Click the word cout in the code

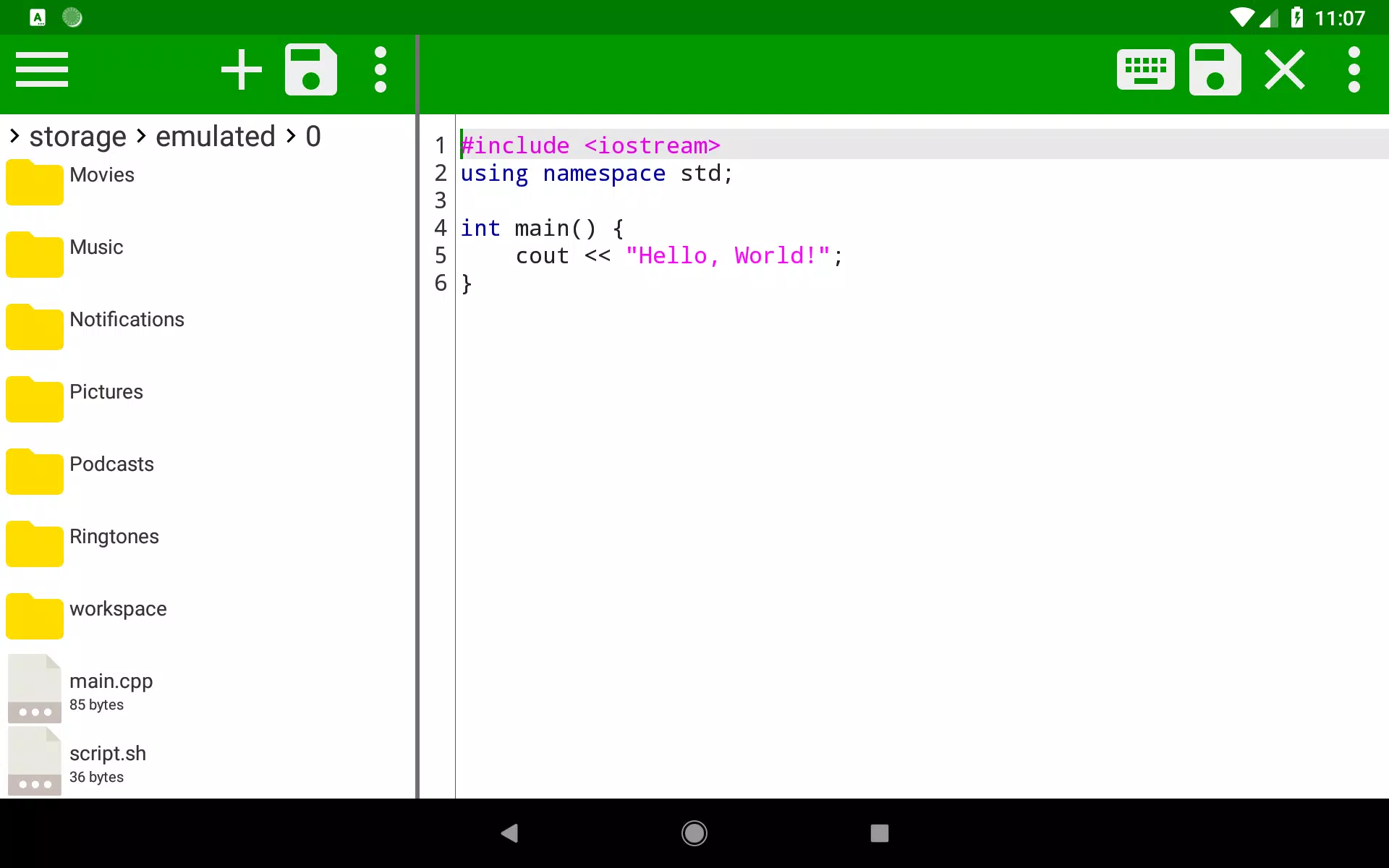tap(542, 256)
